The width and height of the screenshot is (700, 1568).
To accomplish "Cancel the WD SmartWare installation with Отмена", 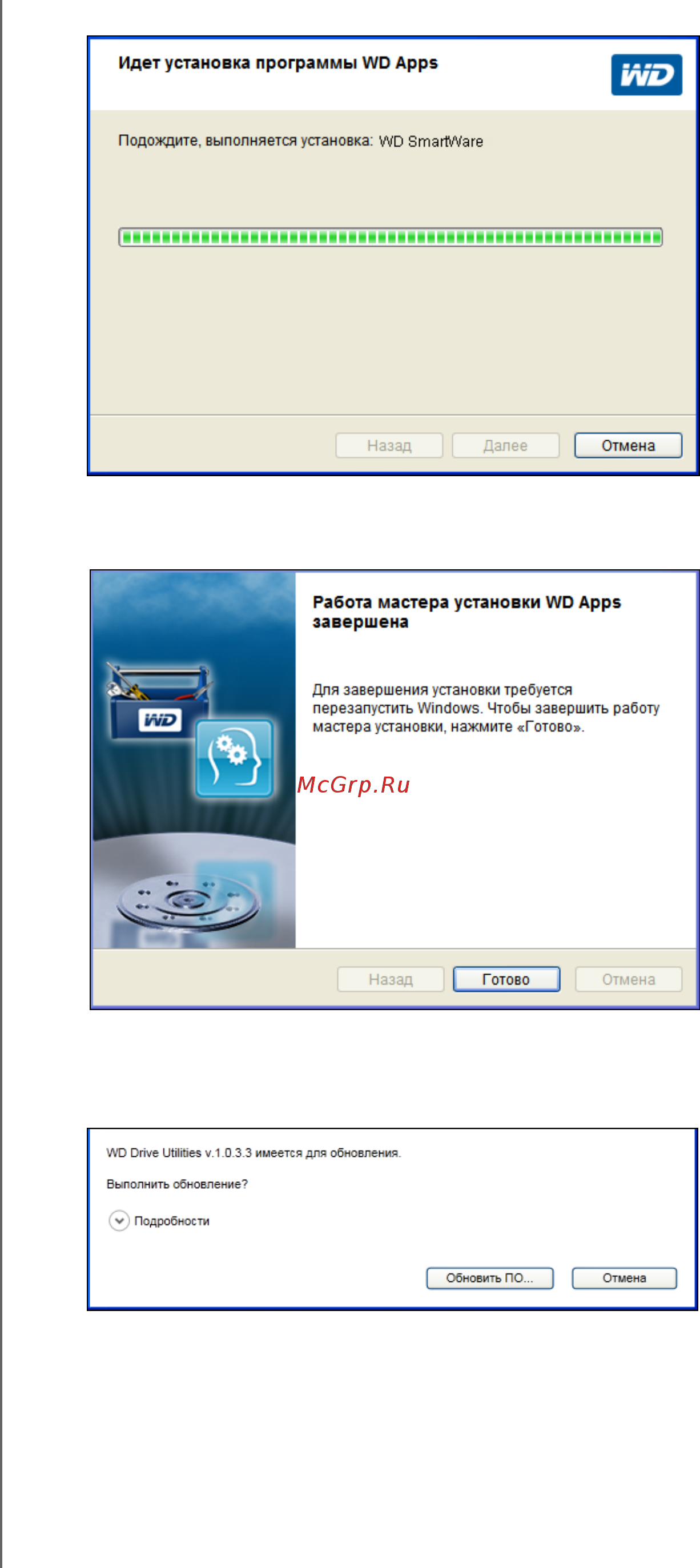I will 628,445.
